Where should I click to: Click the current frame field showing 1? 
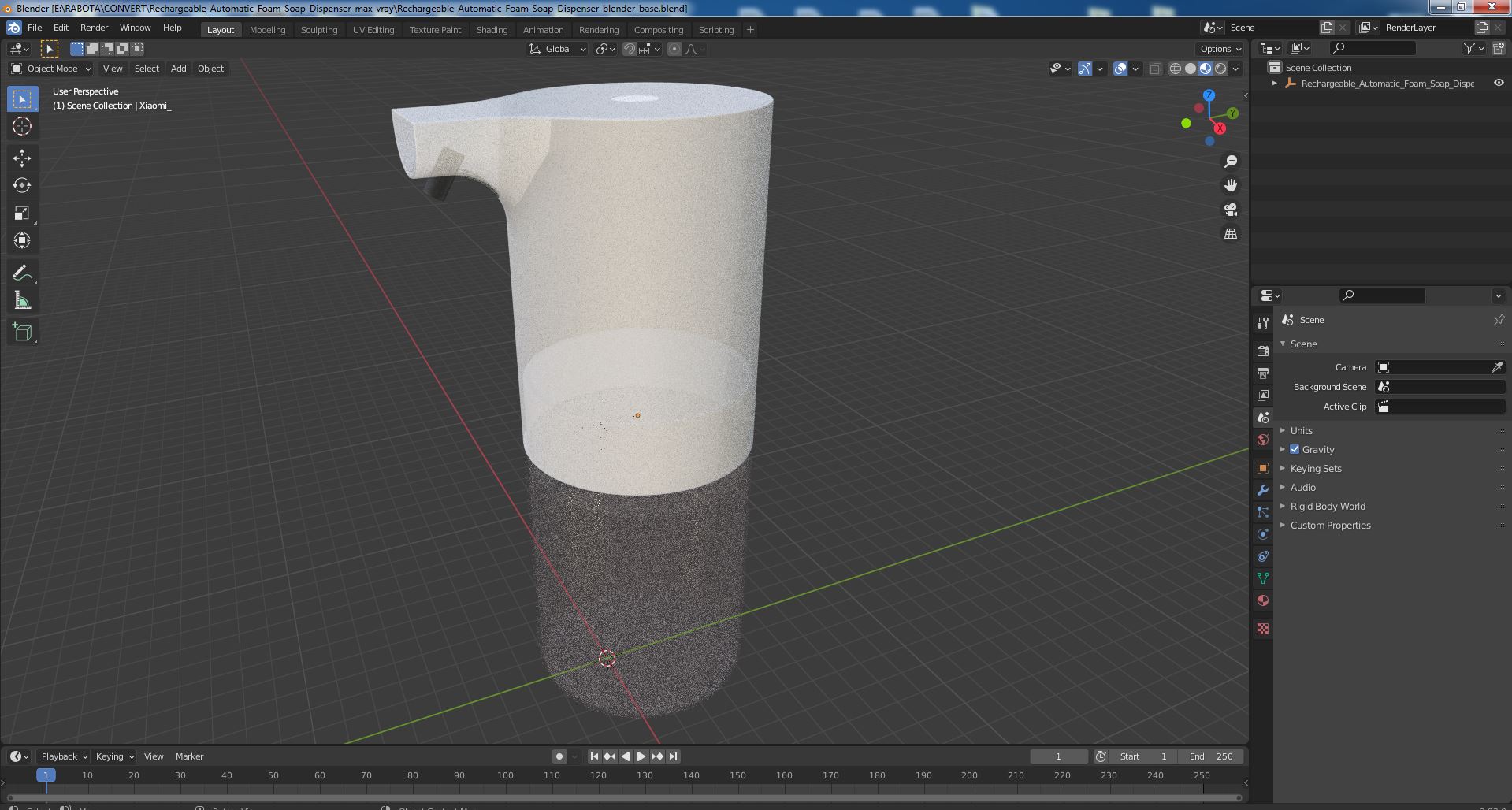tap(1058, 756)
